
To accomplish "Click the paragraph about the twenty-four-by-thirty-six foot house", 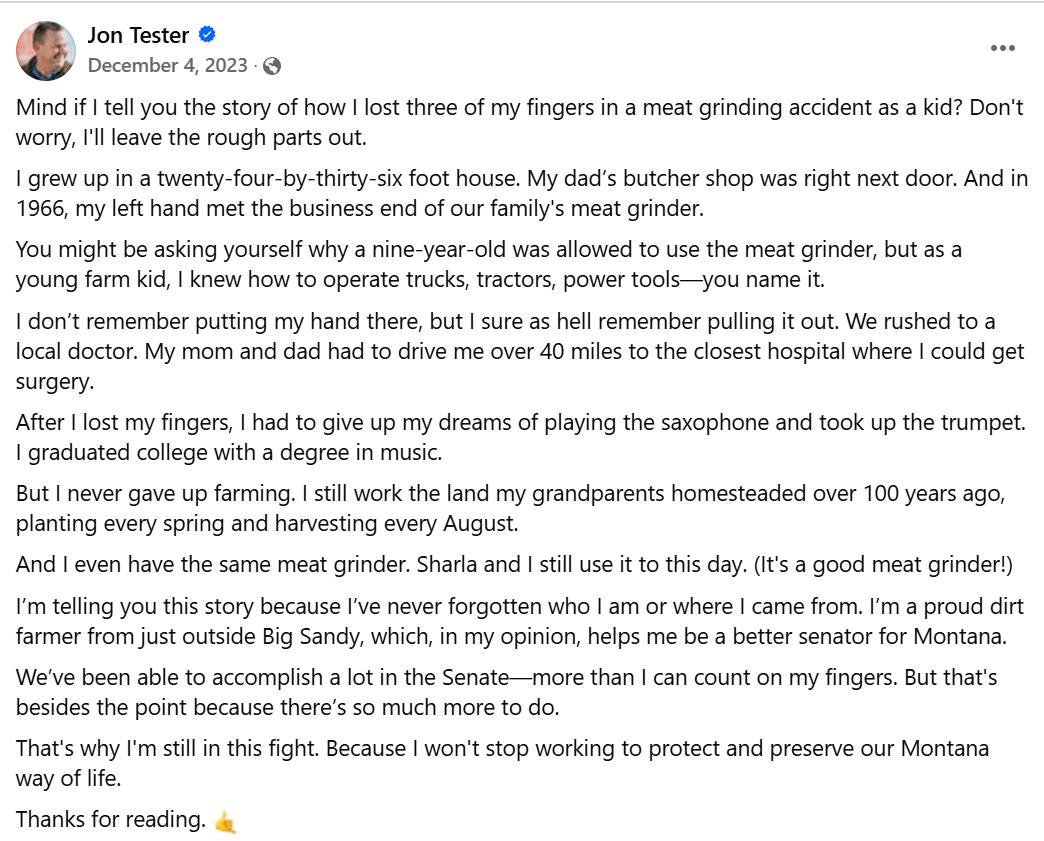I will coord(522,193).
